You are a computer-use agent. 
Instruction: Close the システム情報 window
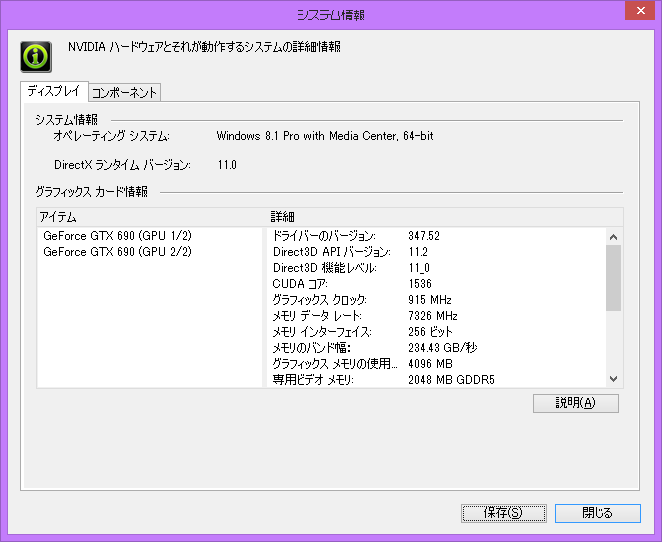point(640,11)
